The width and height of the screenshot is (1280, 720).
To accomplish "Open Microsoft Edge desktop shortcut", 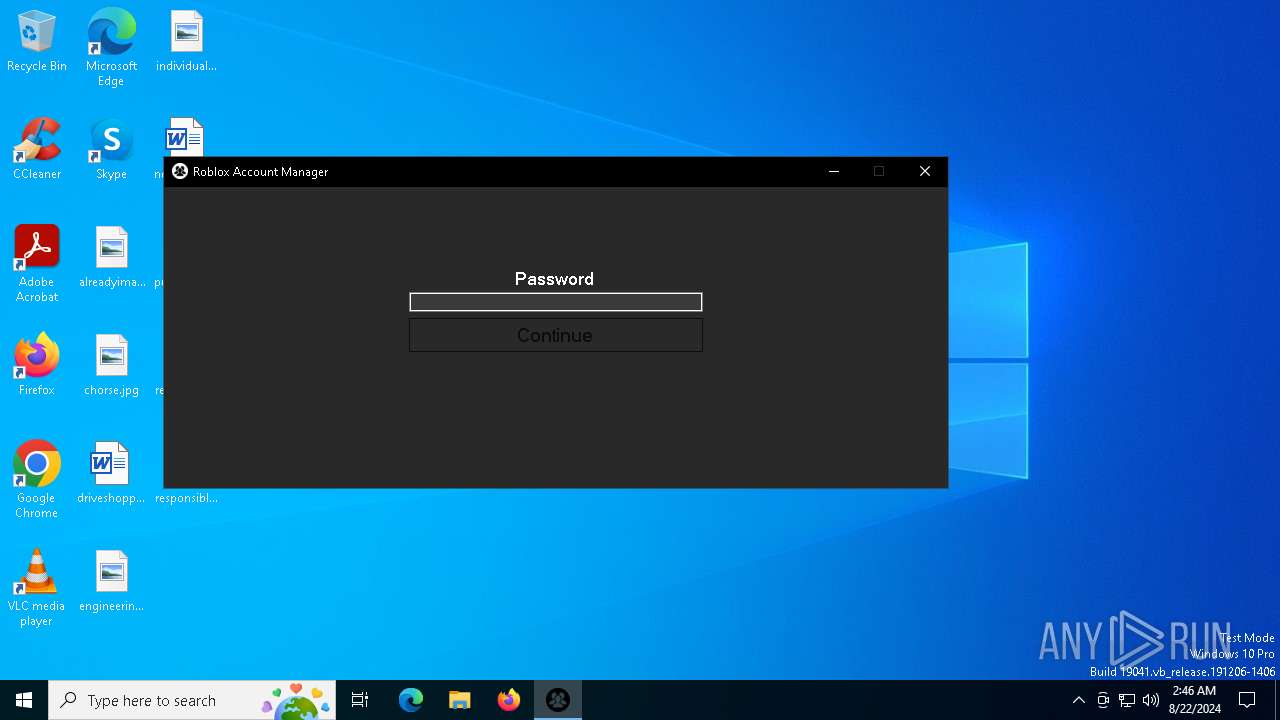I will pyautogui.click(x=111, y=48).
